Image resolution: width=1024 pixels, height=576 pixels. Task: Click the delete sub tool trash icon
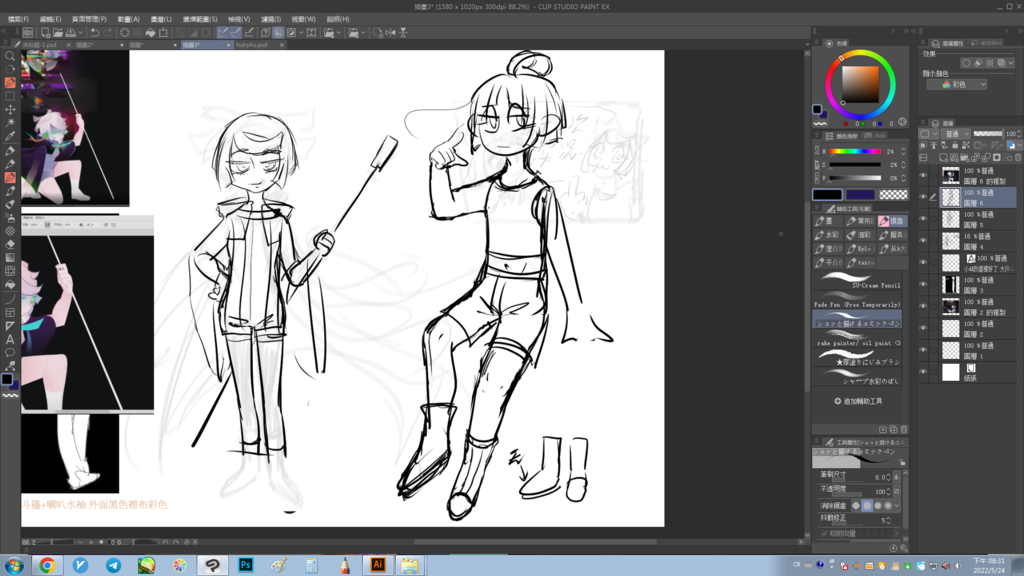pyautogui.click(x=904, y=429)
